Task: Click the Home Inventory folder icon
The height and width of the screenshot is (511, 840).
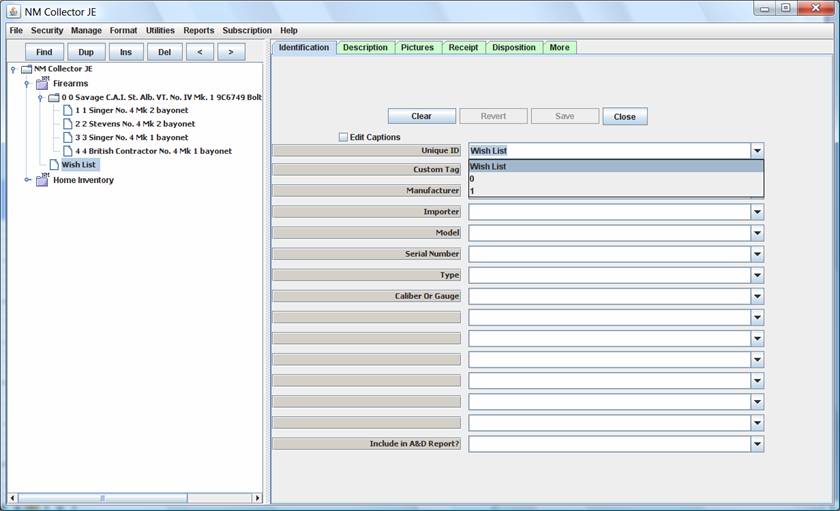Action: [x=42, y=181]
